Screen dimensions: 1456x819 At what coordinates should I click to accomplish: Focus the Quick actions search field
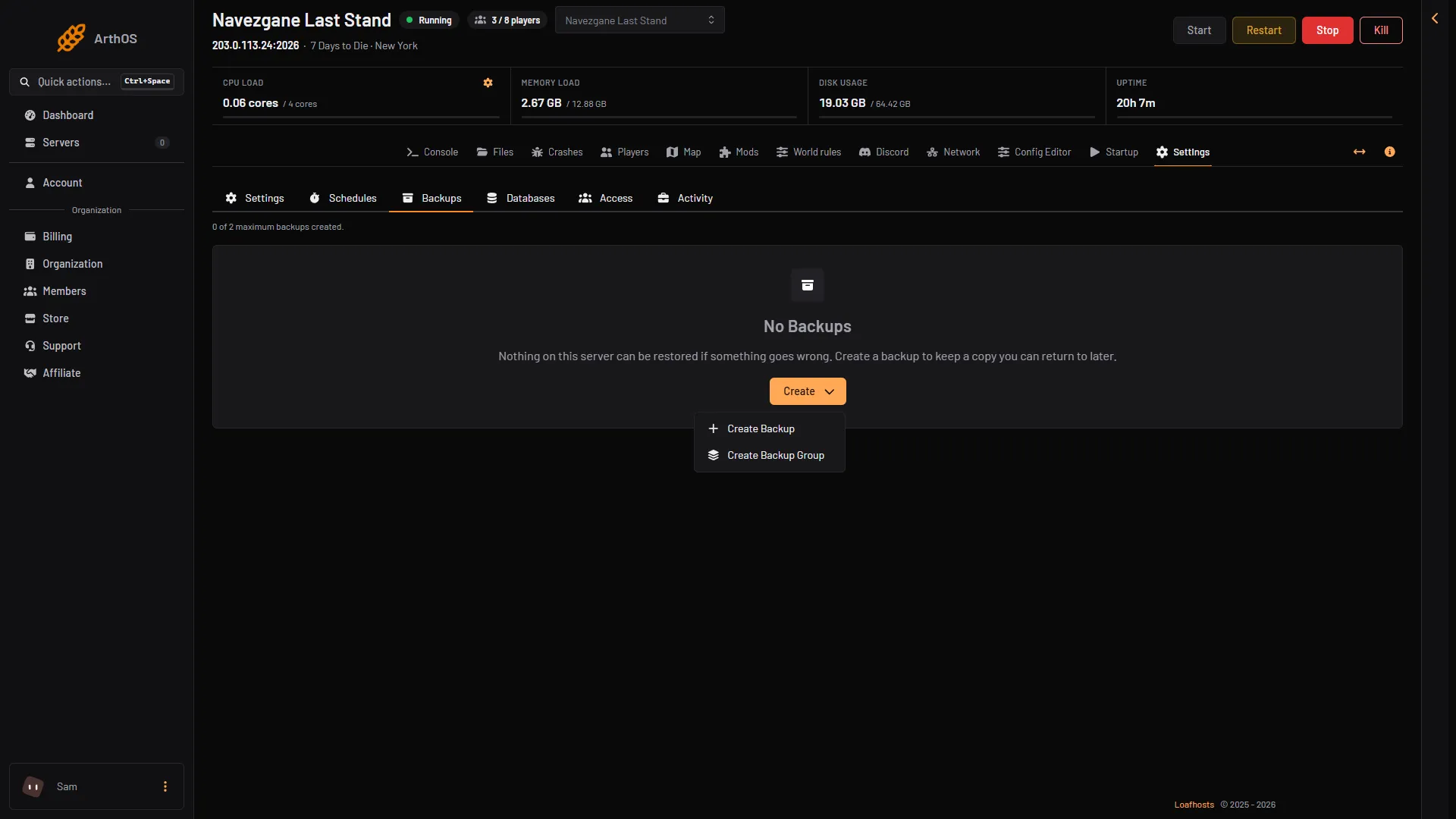96,82
